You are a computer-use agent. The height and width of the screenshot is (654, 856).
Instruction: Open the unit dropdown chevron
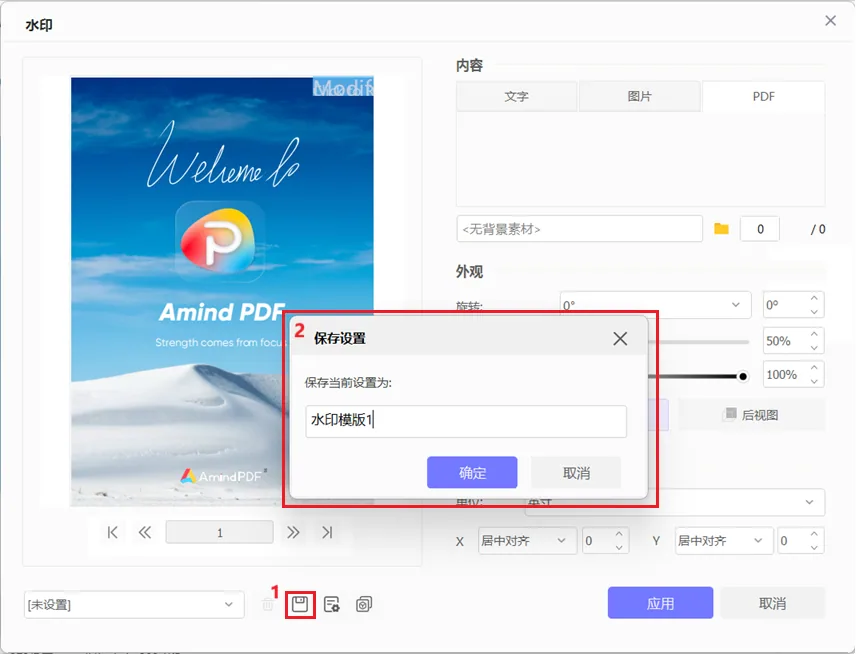[809, 502]
